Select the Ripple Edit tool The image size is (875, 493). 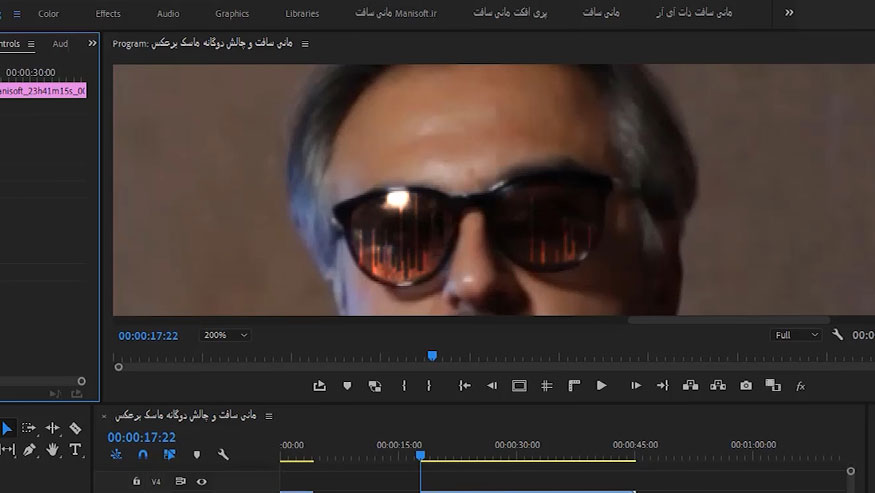point(52,428)
